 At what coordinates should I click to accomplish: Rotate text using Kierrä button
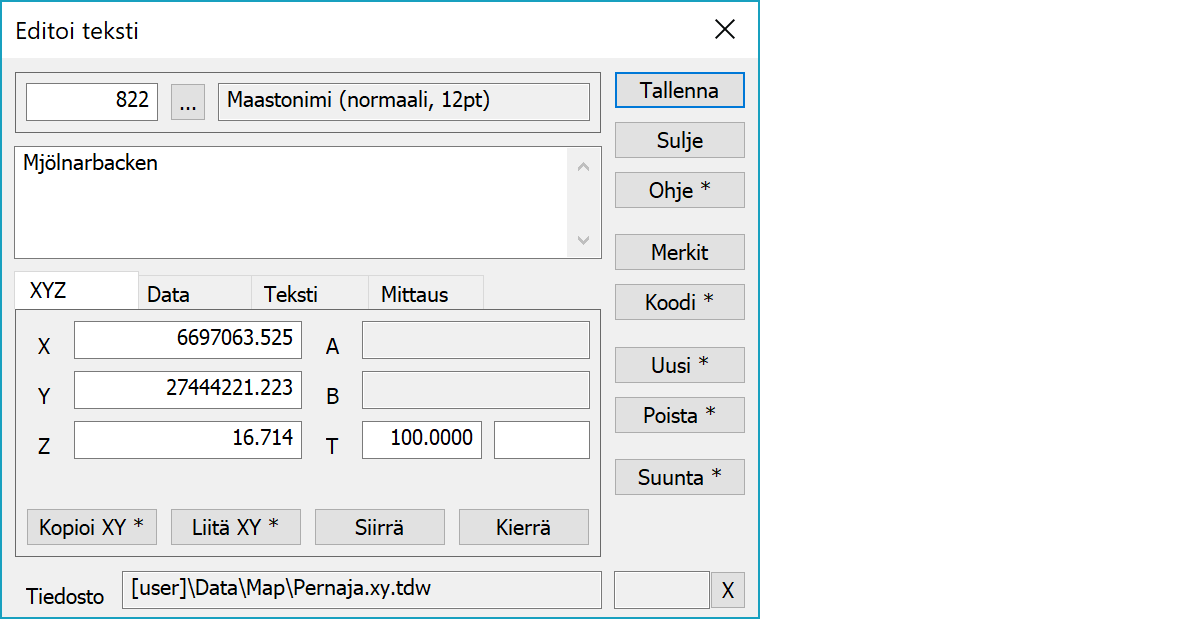(523, 527)
